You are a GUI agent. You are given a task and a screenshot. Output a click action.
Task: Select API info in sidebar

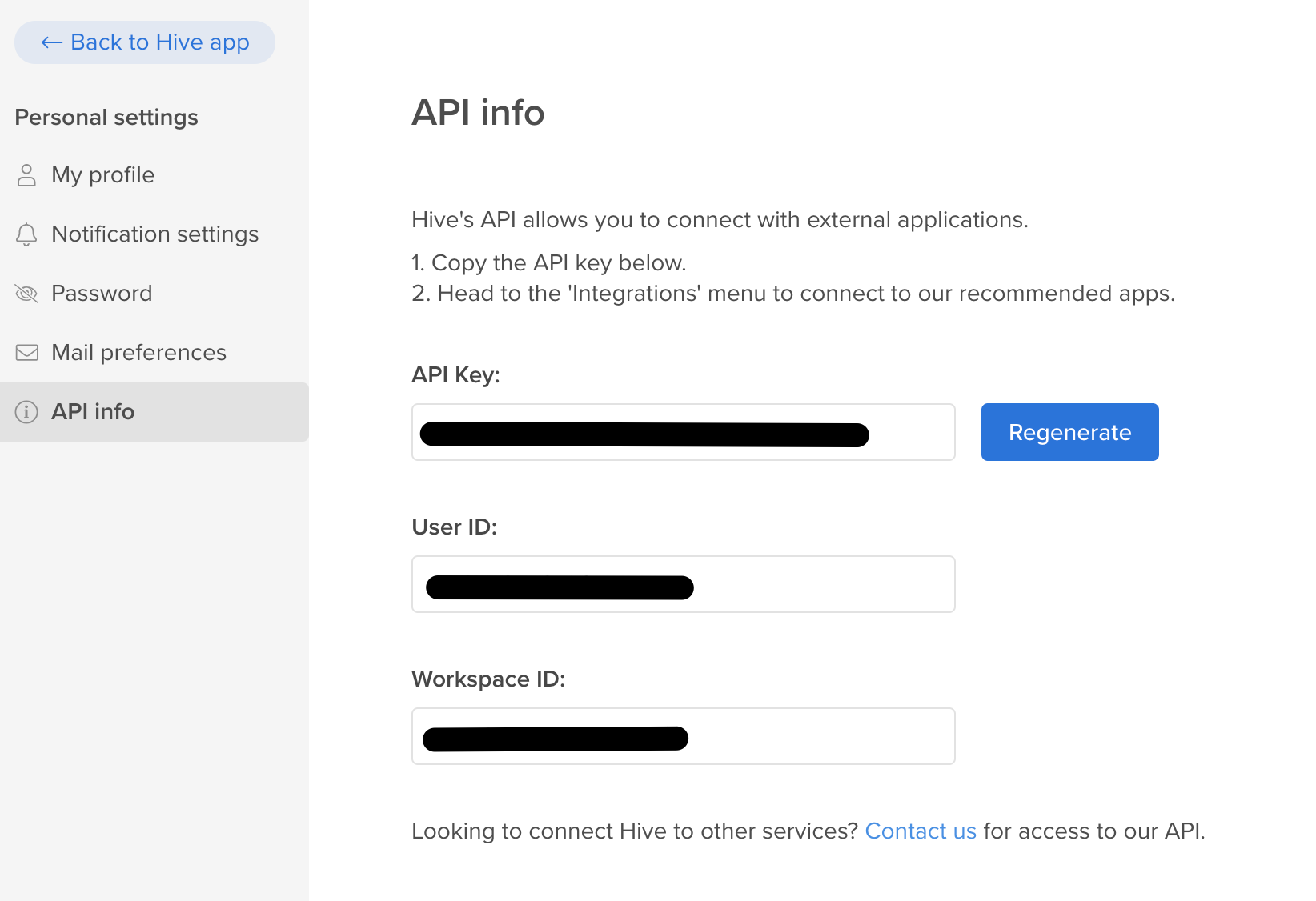coord(154,412)
